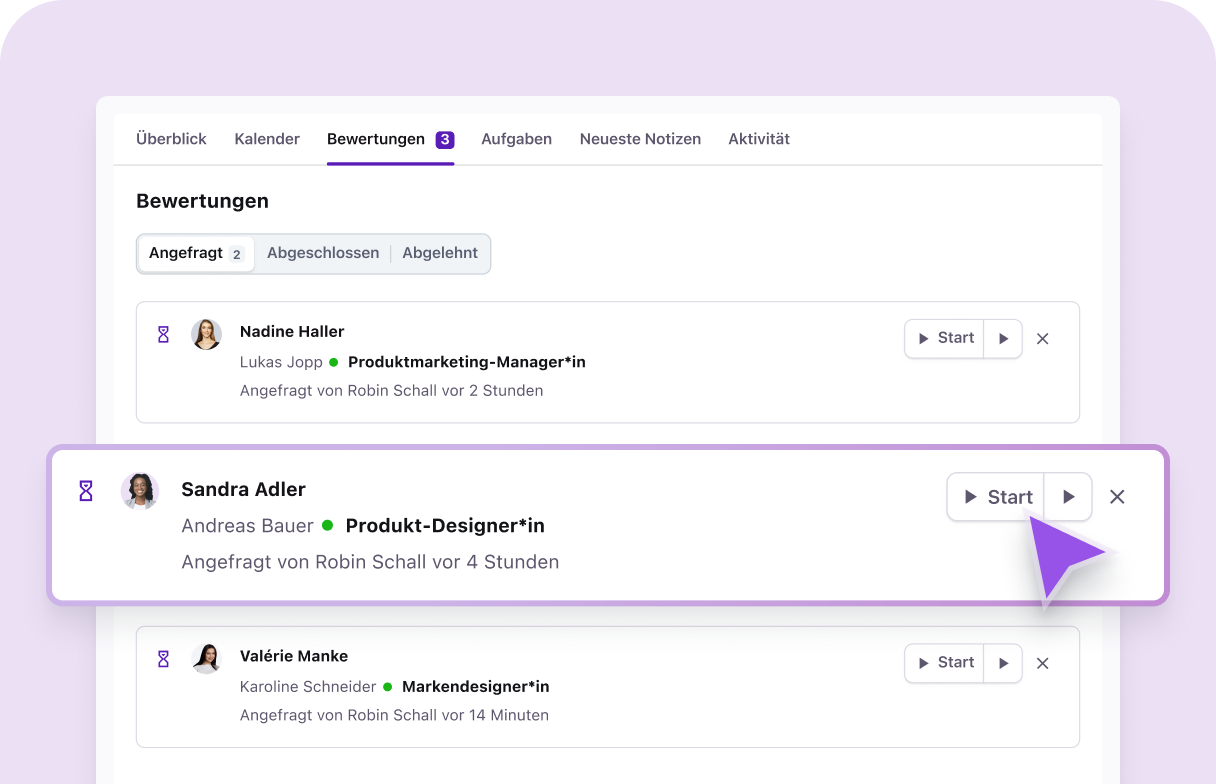
Task: Dismiss Nadine Haller's review request
Action: tap(1042, 339)
